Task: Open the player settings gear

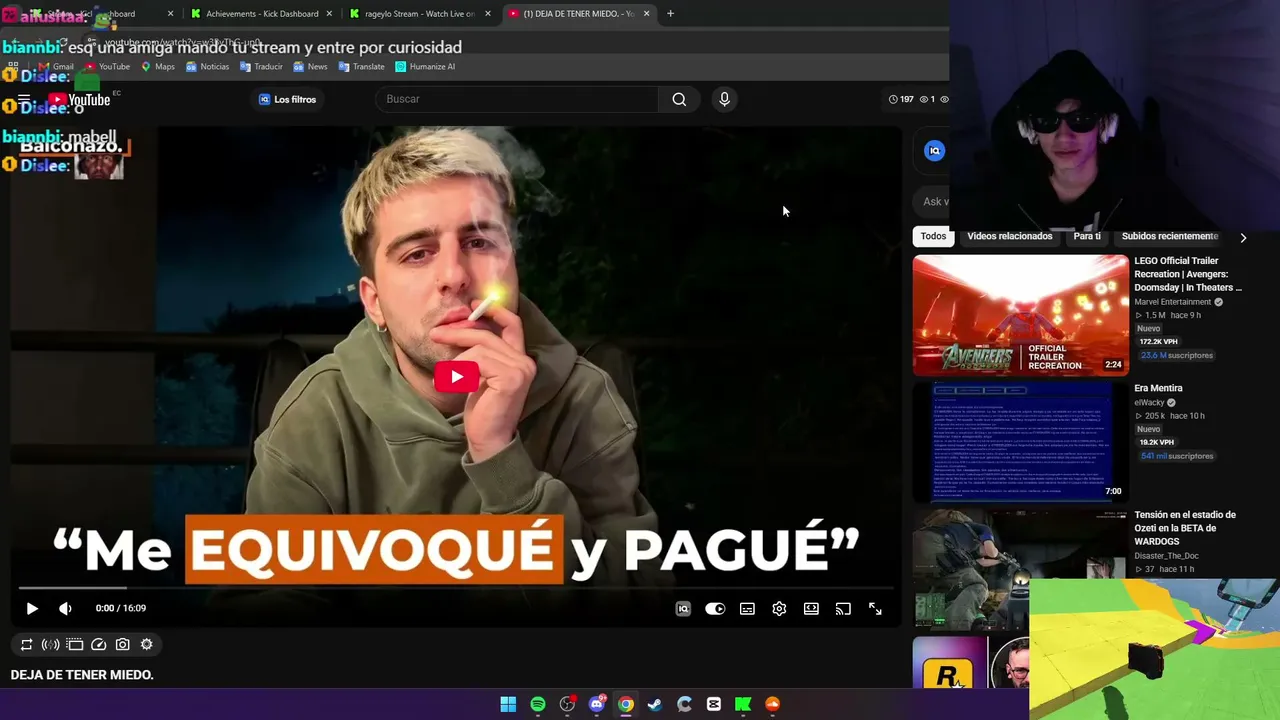Action: pyautogui.click(x=779, y=608)
